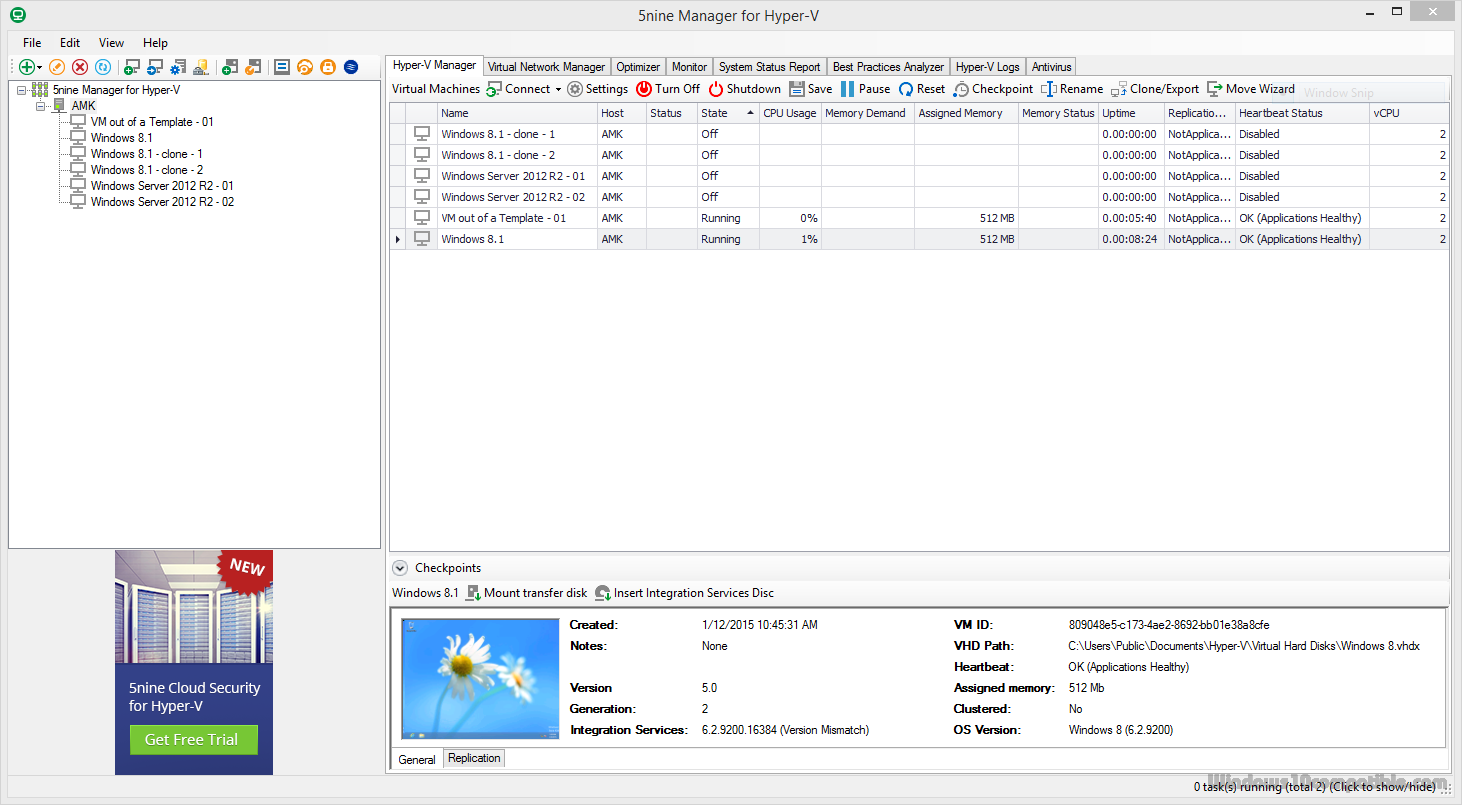The image size is (1462, 805).
Task: Click the tasks running status bar text
Action: [1314, 787]
